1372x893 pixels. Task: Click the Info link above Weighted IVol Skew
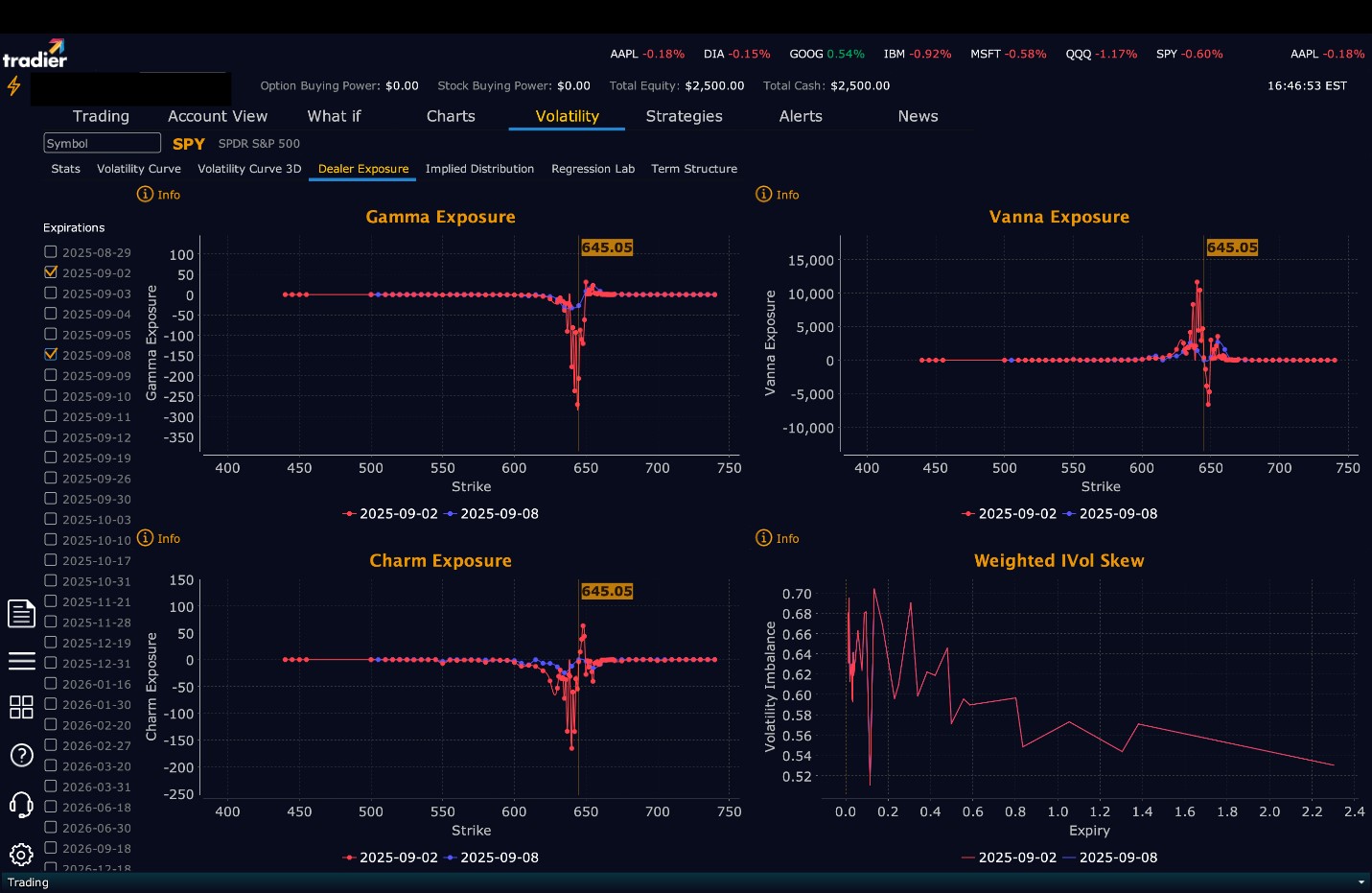[778, 538]
